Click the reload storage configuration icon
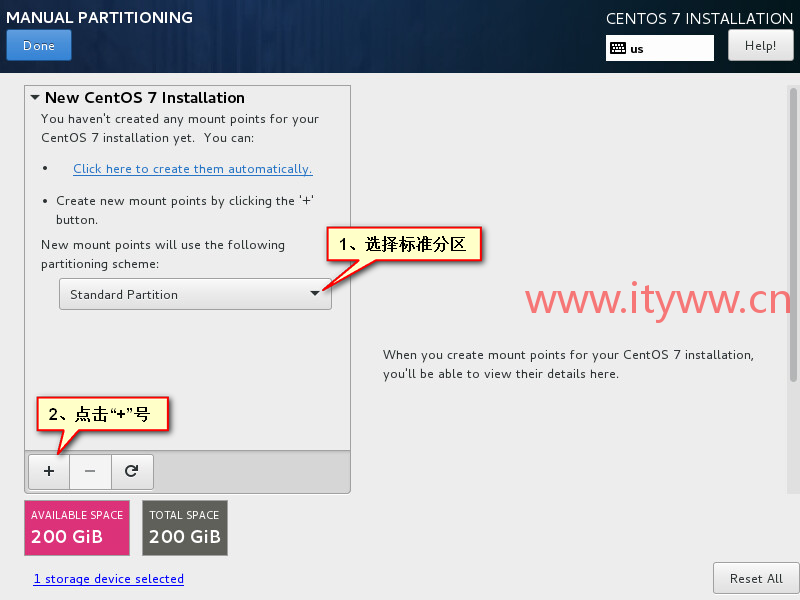The width and height of the screenshot is (800, 600). click(x=132, y=471)
